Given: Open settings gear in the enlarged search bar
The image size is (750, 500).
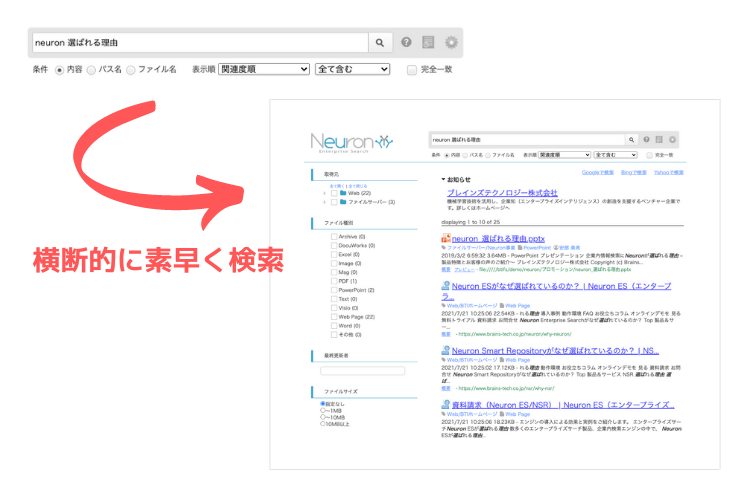Looking at the screenshot, I should pos(451,42).
